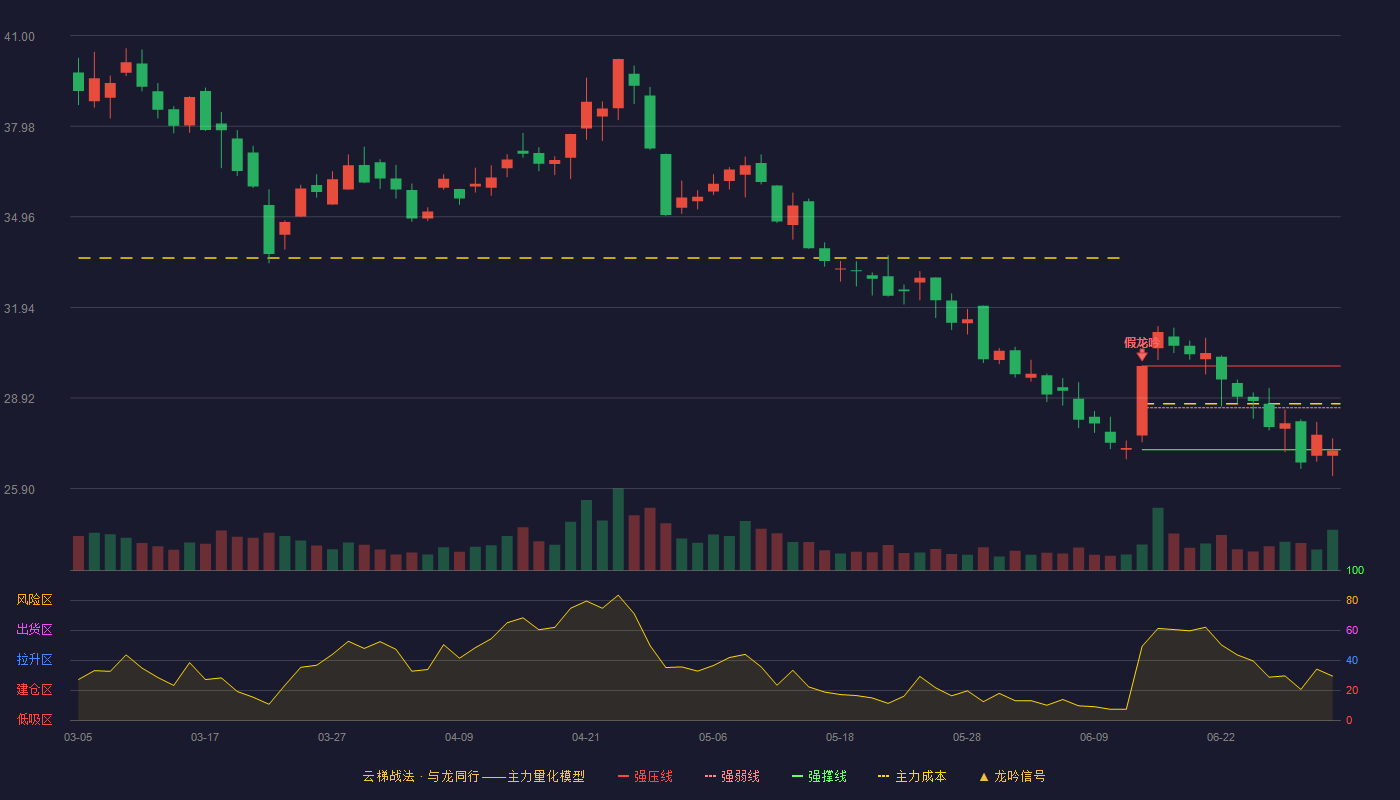This screenshot has width=1400, height=800.
Task: Click the 41.00 price axis label
Action: [x=19, y=37]
